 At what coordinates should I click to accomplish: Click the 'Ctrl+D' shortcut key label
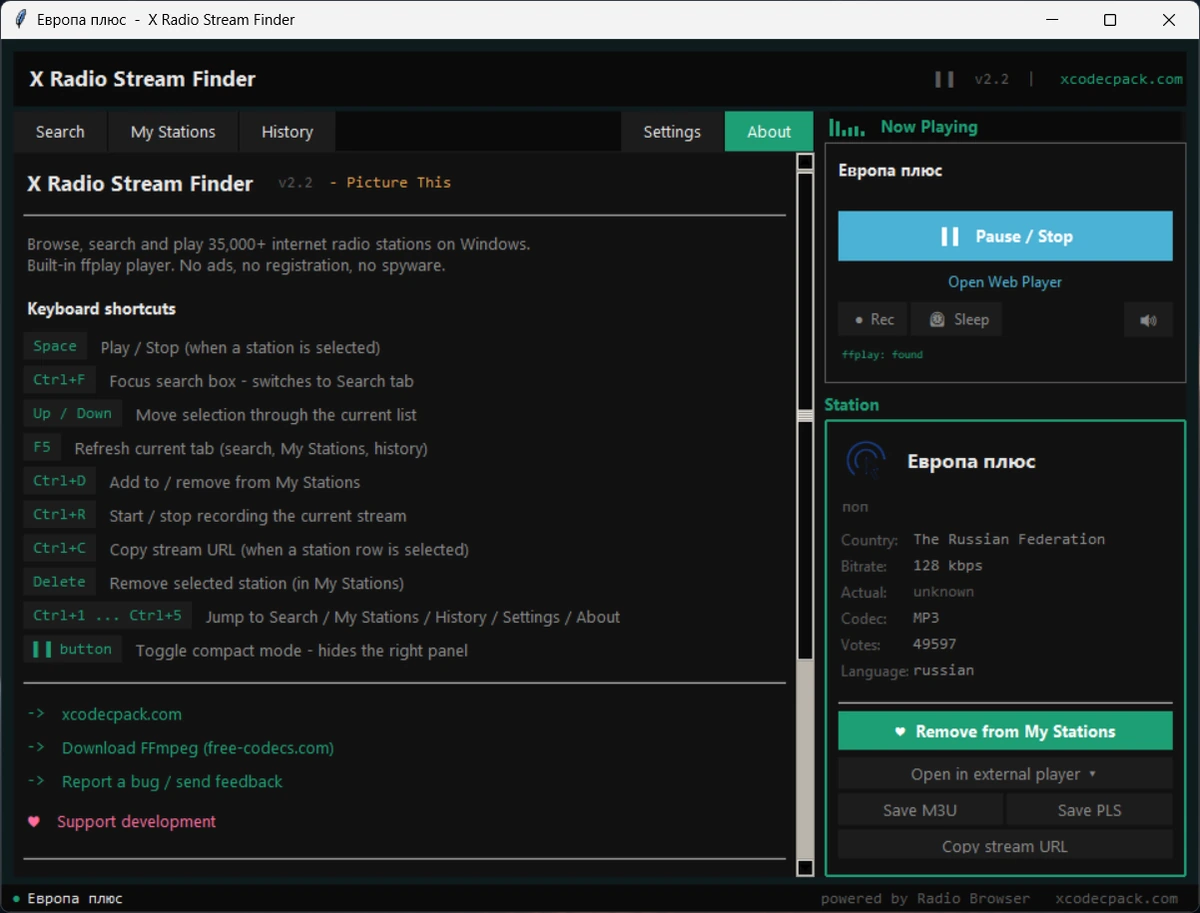59,481
